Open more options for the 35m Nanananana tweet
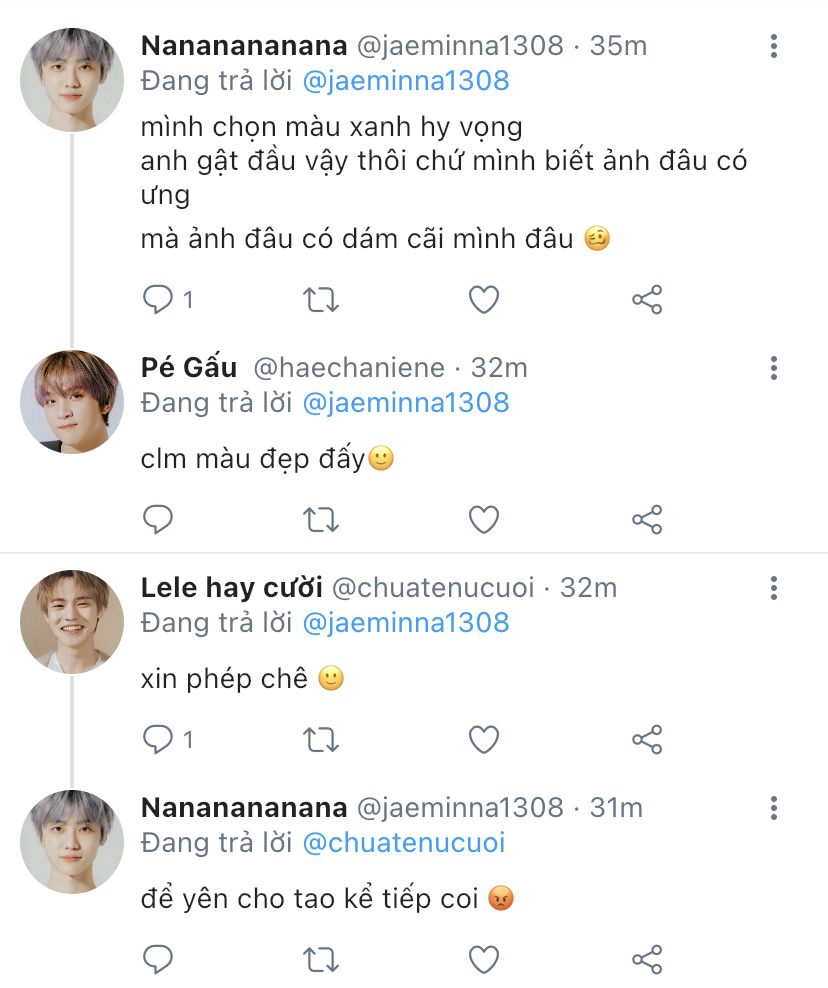The height and width of the screenshot is (988, 828). point(774,46)
